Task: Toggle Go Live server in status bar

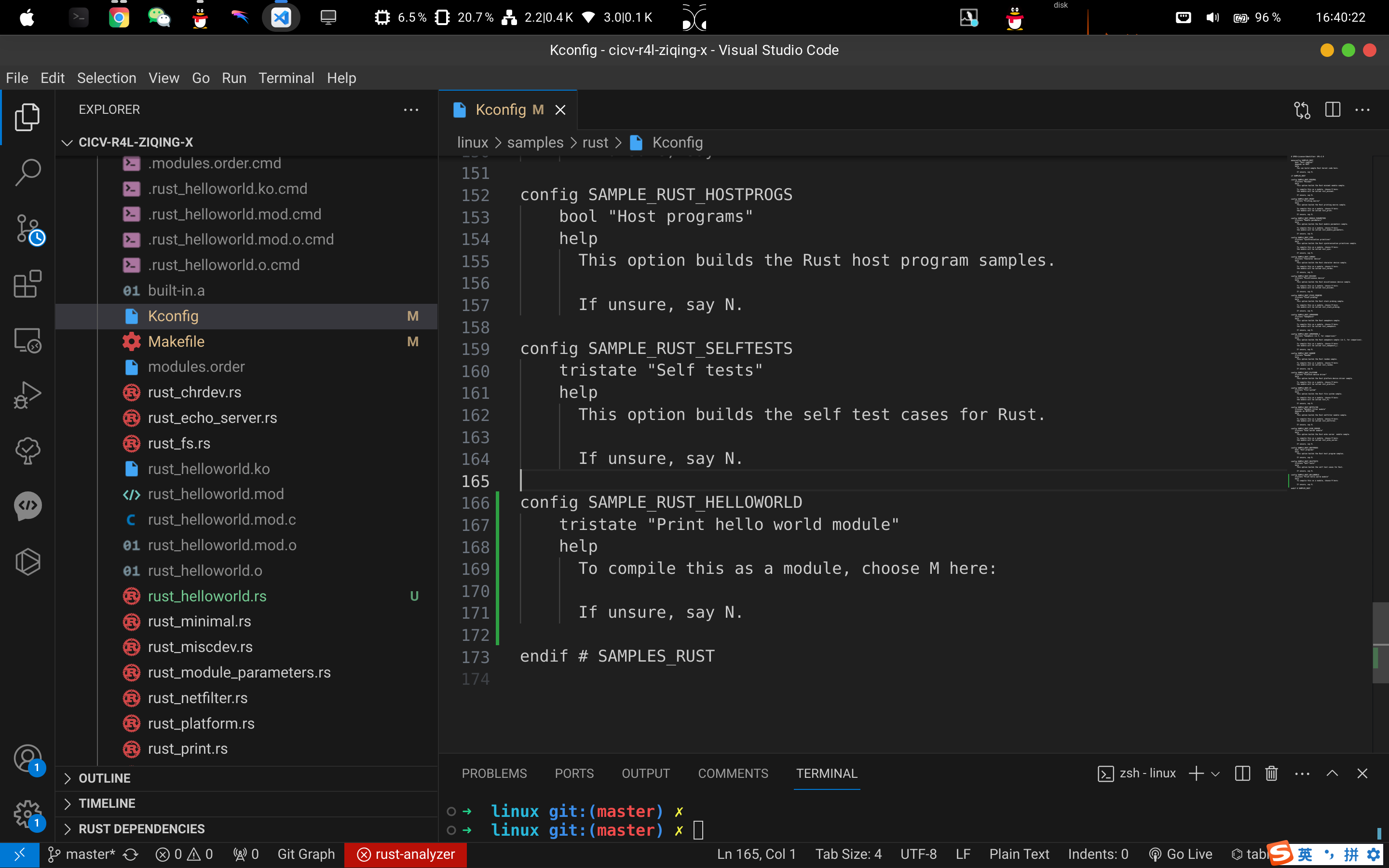Action: pos(1181,854)
